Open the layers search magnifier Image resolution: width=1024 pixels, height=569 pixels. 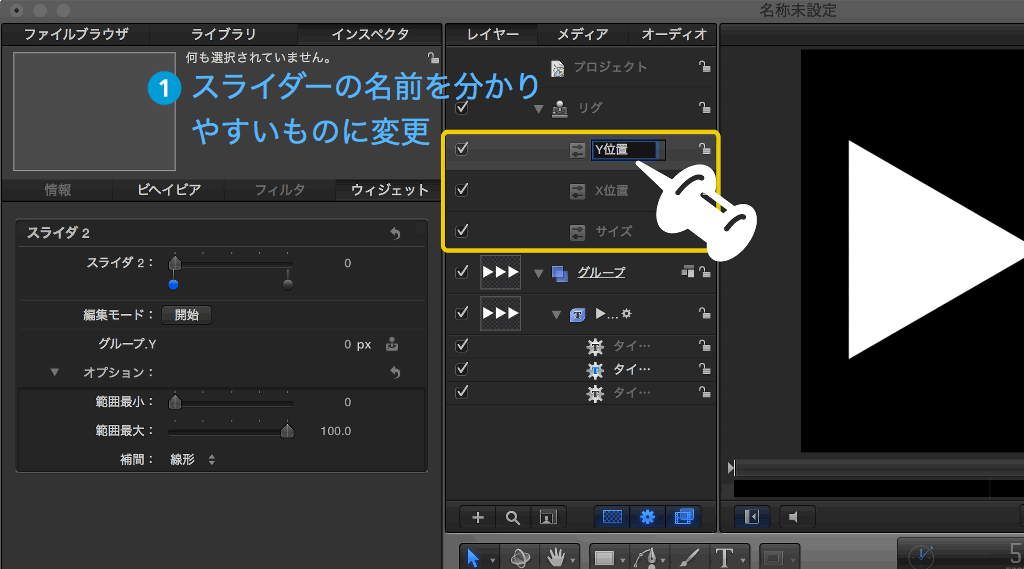pos(513,517)
